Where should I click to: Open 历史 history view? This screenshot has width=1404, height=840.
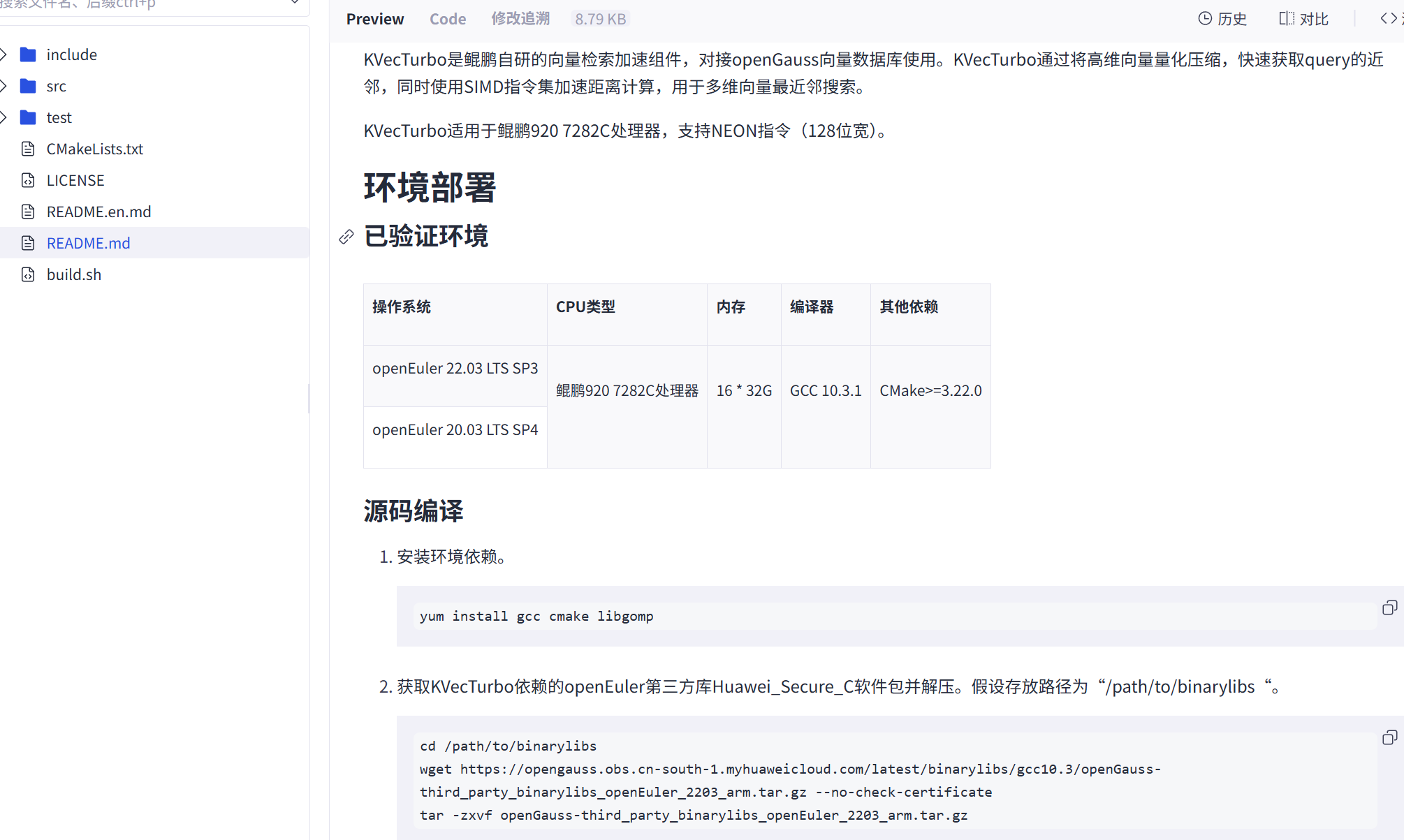[1222, 19]
